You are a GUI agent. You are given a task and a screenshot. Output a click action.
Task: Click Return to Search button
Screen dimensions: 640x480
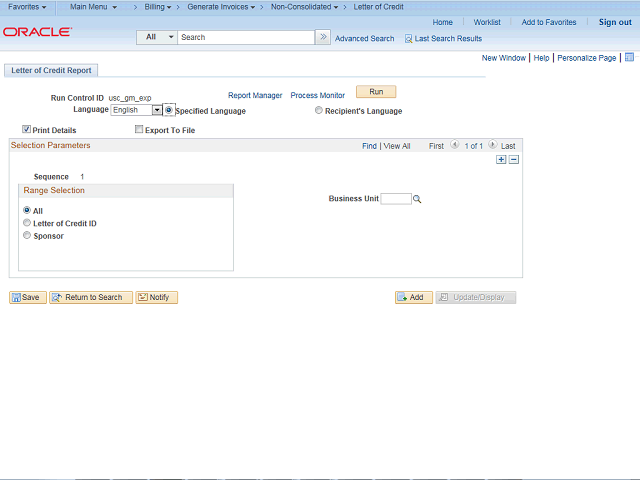(91, 297)
